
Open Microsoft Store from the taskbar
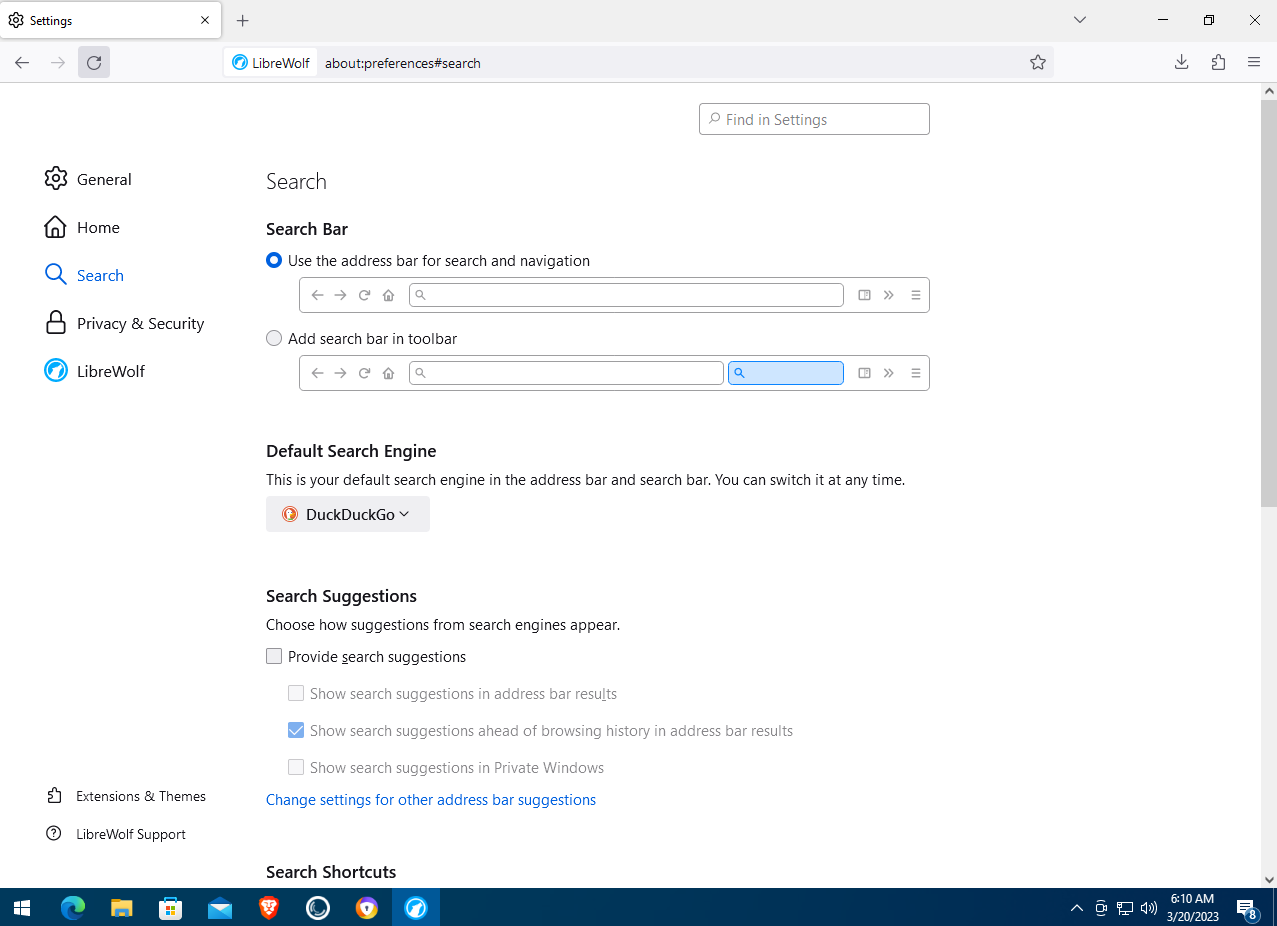coord(171,908)
